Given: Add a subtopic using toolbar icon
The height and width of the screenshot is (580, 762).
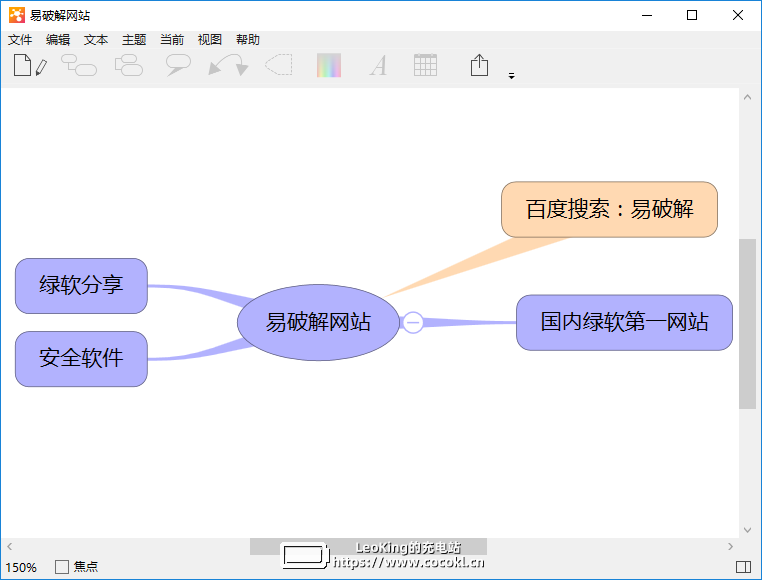Looking at the screenshot, I should (79, 65).
